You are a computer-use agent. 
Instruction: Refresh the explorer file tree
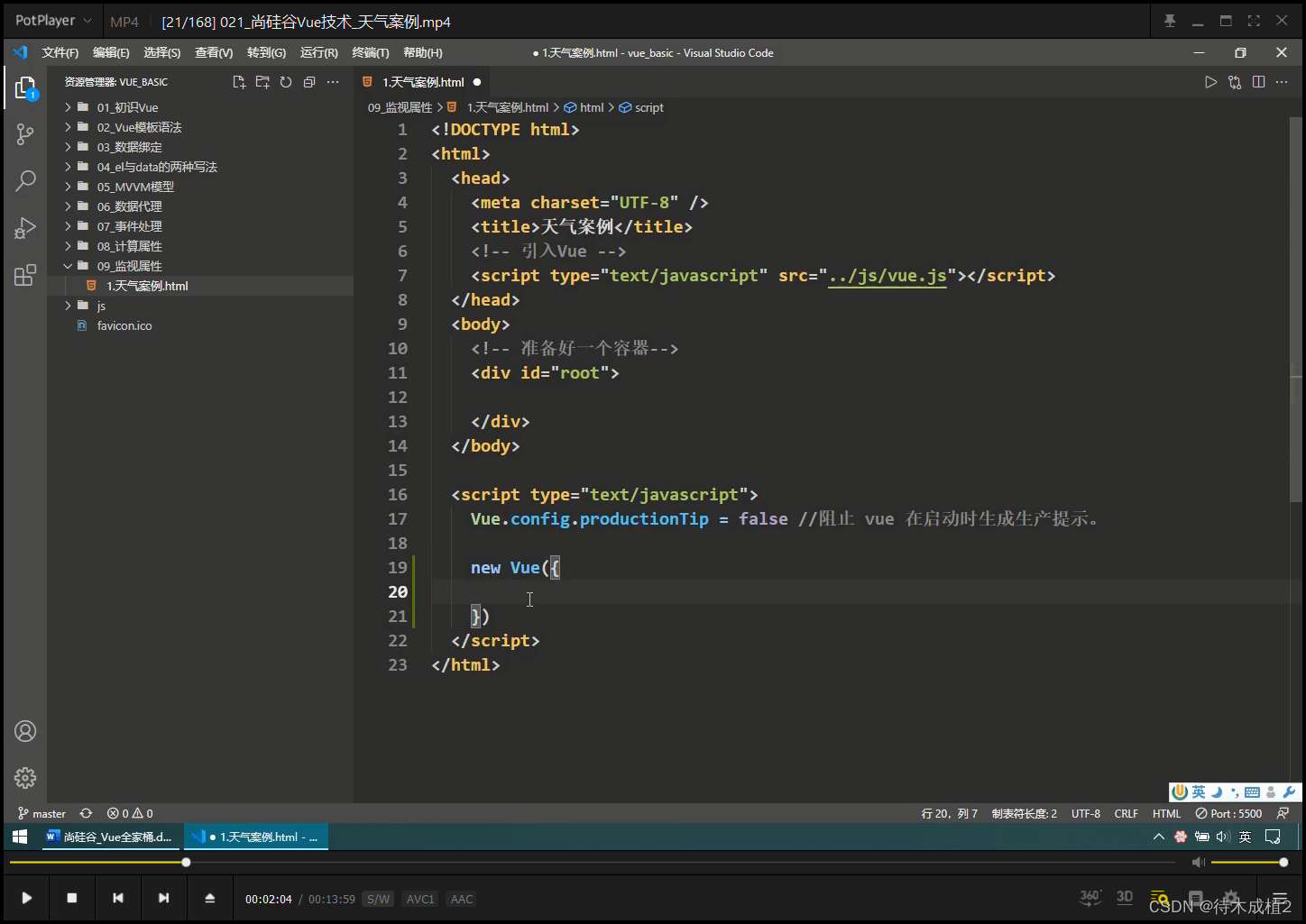tap(286, 82)
